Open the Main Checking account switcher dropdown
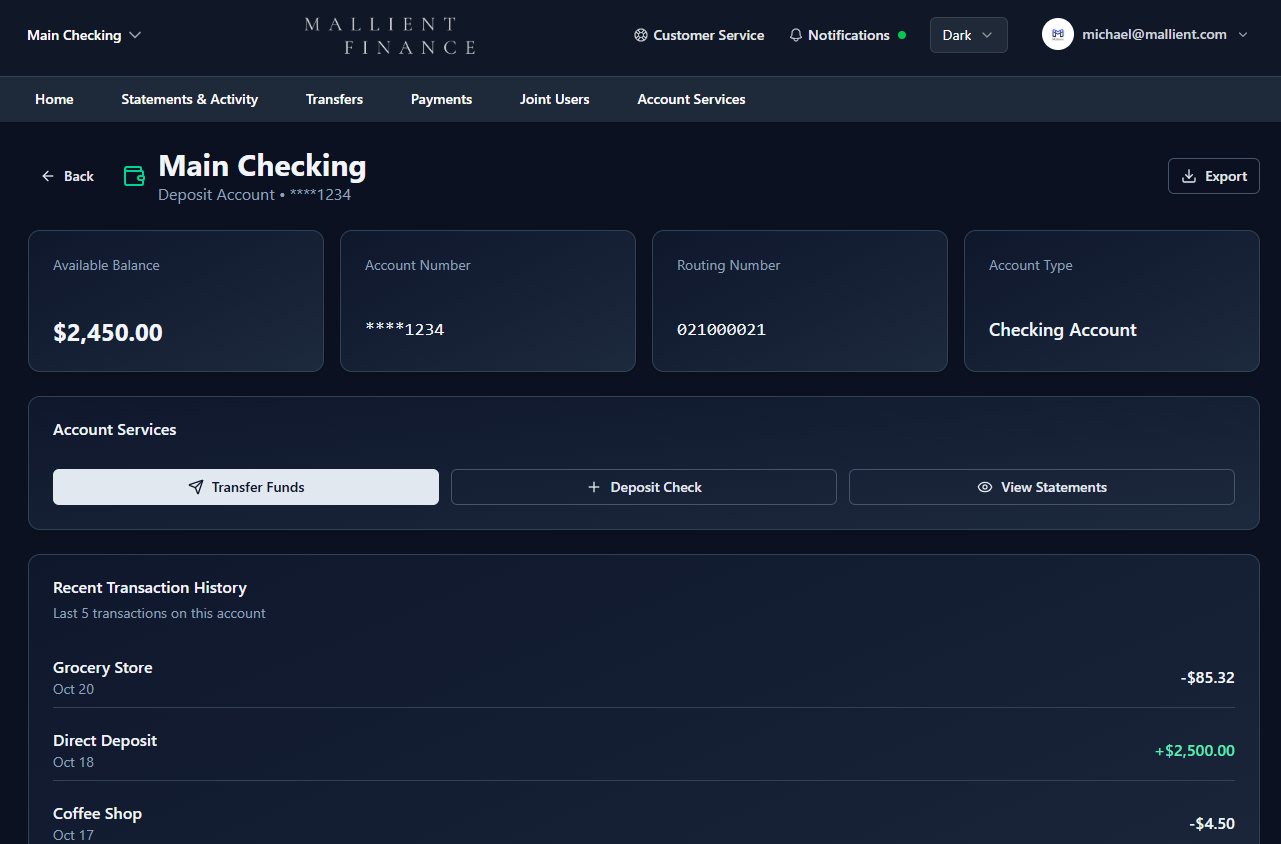1281x844 pixels. [84, 34]
